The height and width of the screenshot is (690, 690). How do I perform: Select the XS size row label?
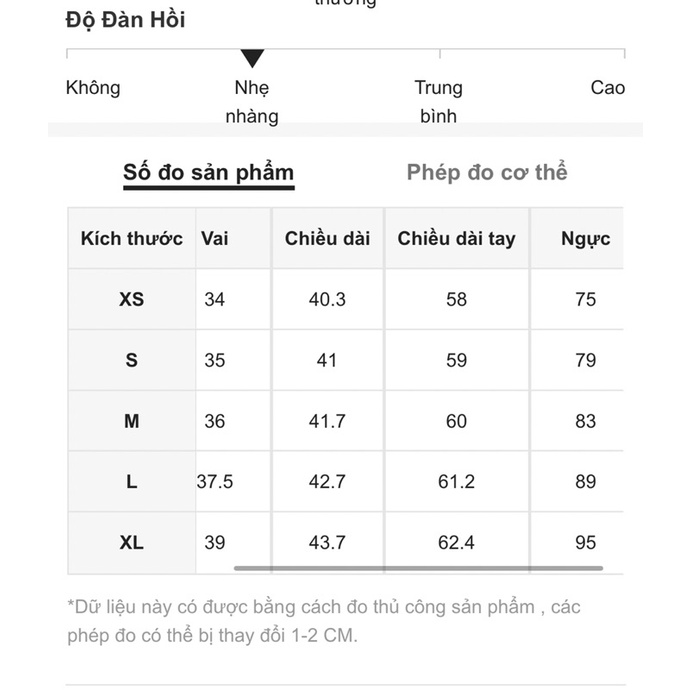point(132,299)
